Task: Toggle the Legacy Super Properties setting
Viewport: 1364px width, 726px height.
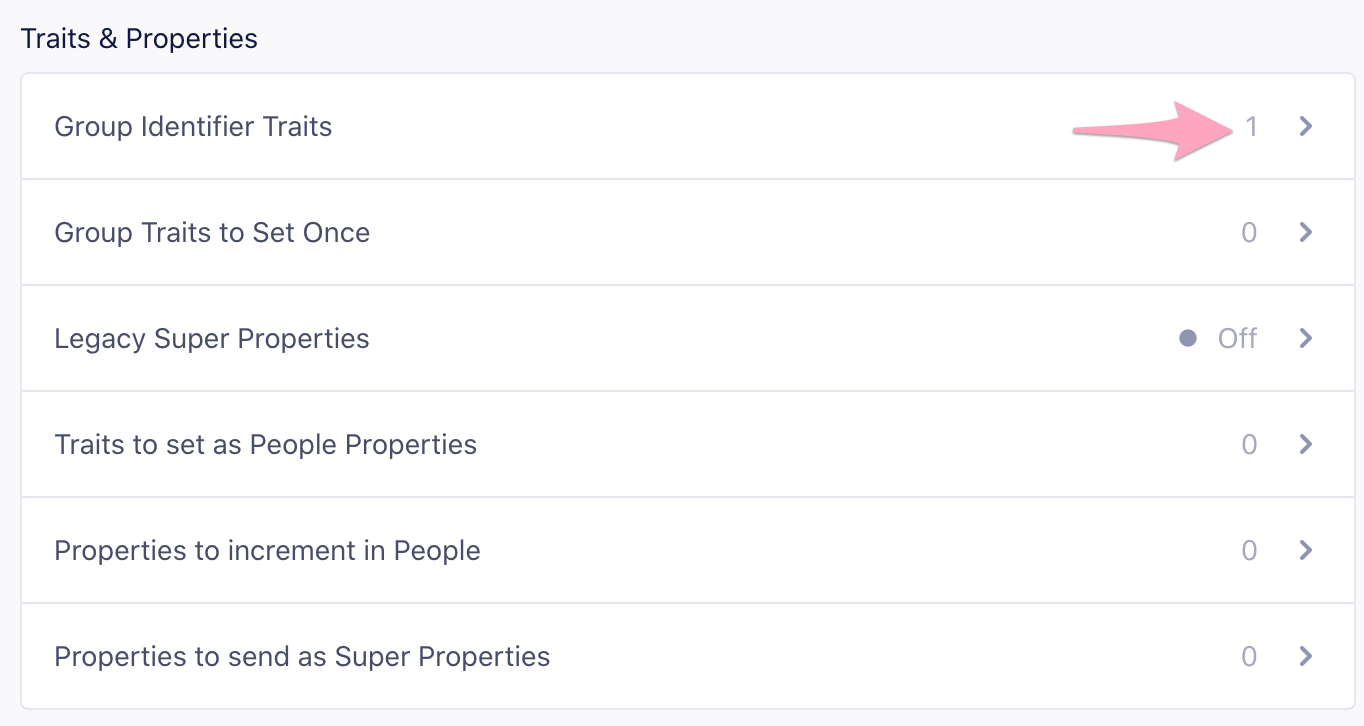Action: (1236, 338)
